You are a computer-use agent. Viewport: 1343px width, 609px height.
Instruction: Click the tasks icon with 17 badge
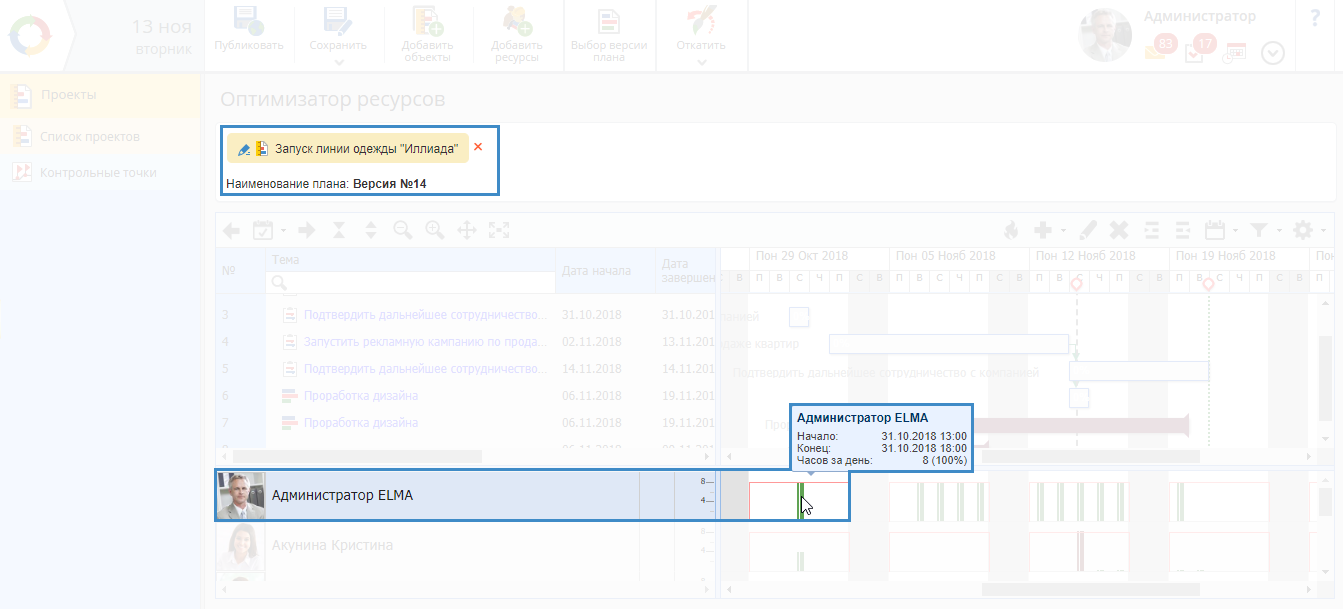point(1195,52)
